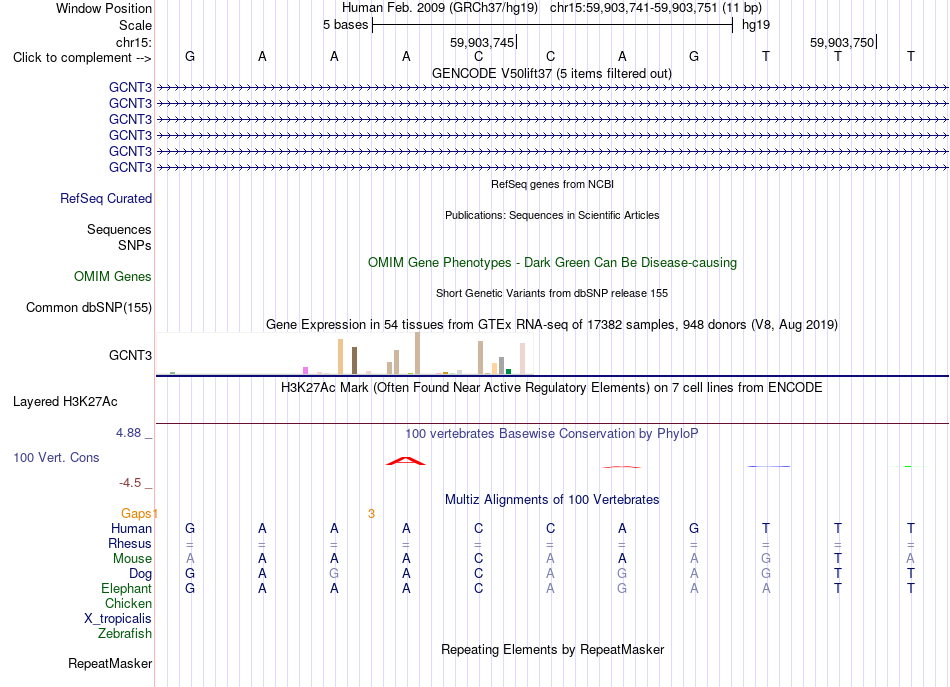The image size is (950, 687).
Task: Click the -4.5 PhyloP lower value
Action: click(130, 483)
